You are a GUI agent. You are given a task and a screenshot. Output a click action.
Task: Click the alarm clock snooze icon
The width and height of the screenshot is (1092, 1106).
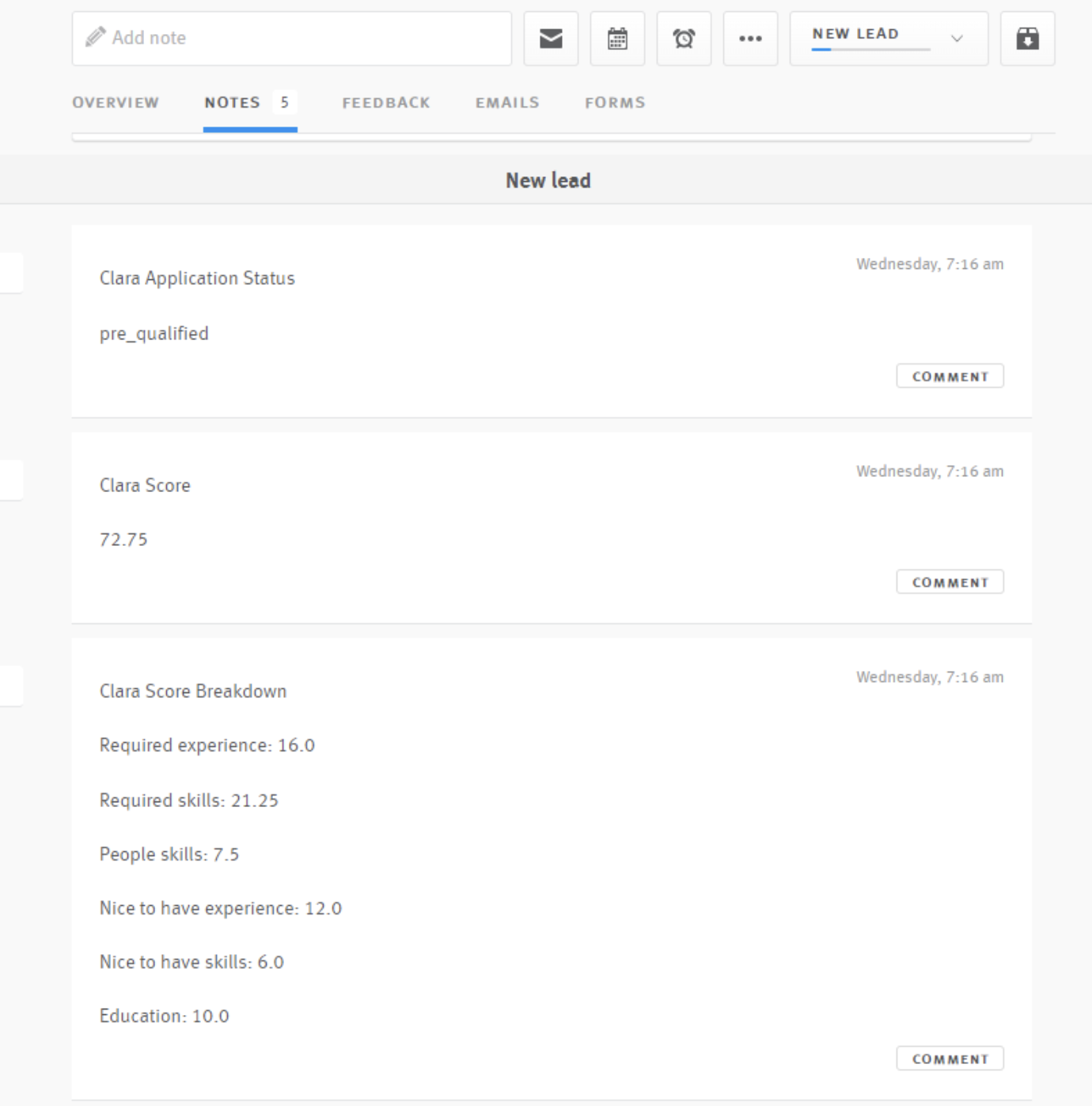pos(684,38)
